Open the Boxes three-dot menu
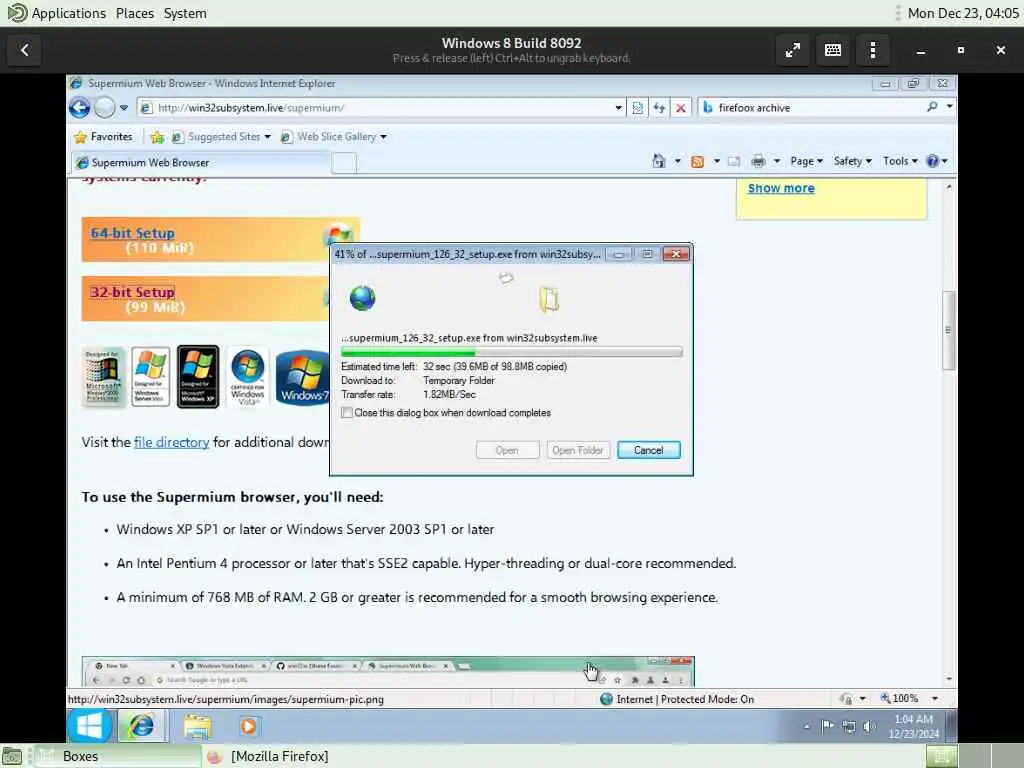This screenshot has width=1024, height=768. [x=872, y=50]
